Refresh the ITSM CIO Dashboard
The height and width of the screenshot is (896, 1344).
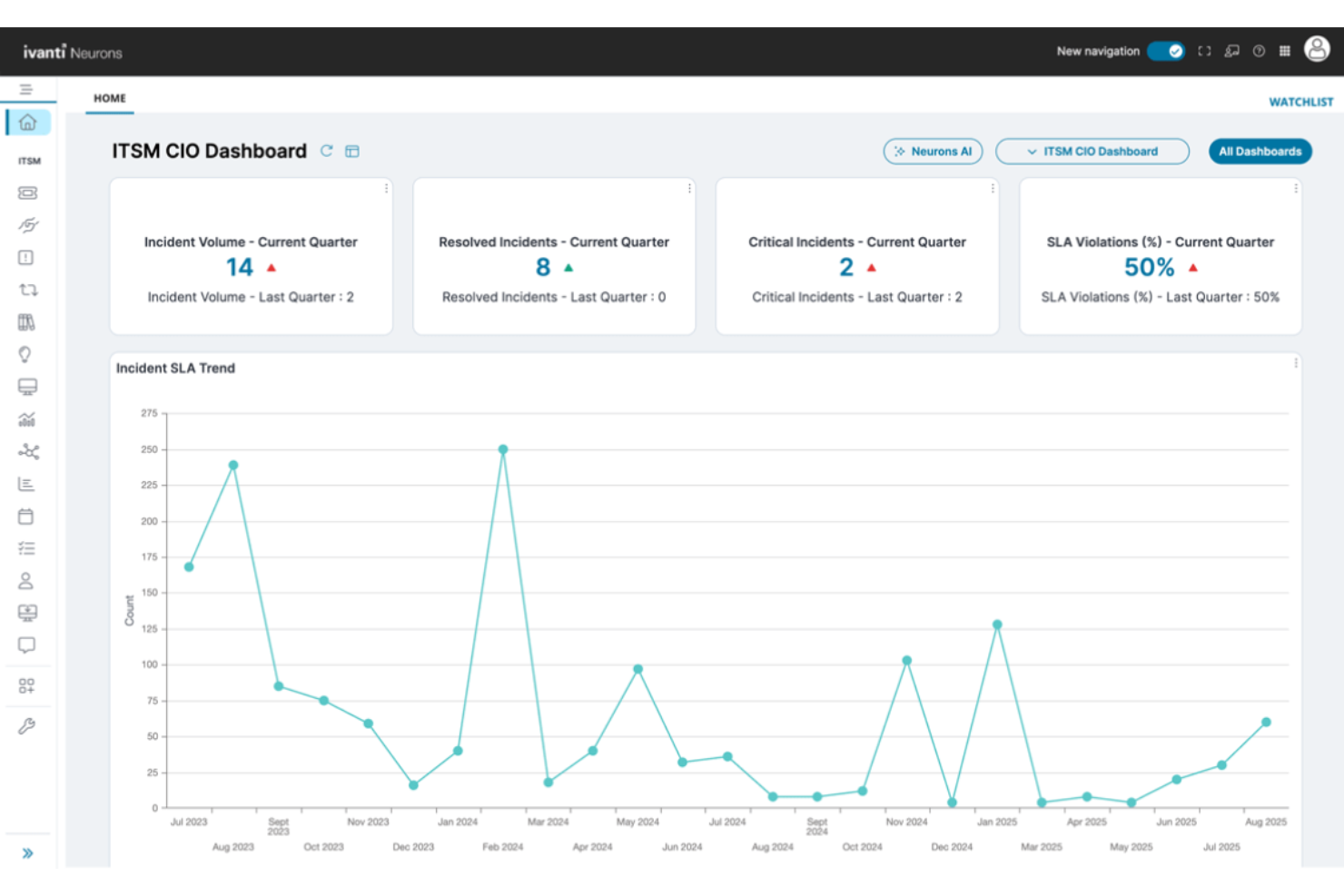pyautogui.click(x=325, y=151)
